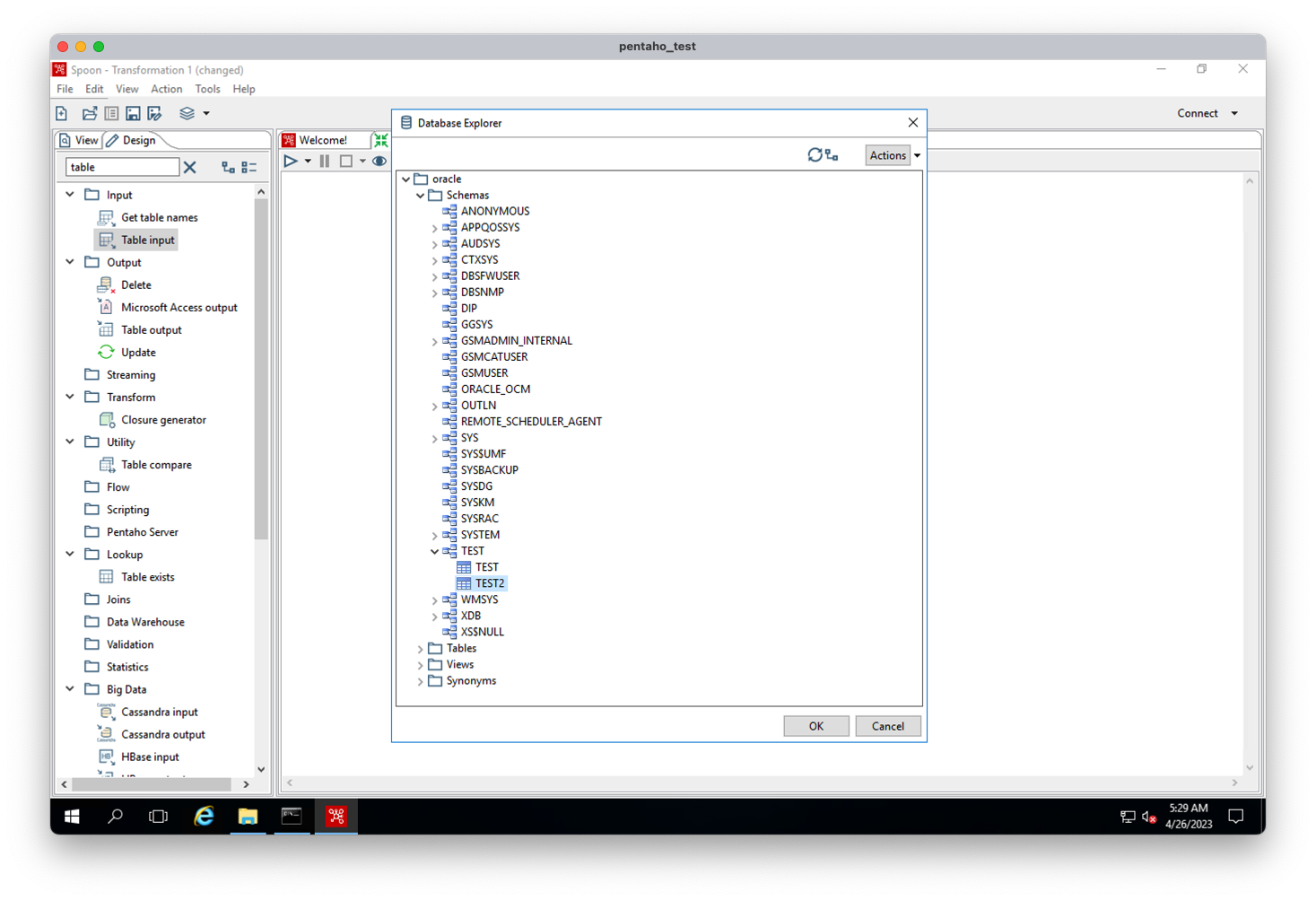Expand the SYSTEM schema
The image size is (1316, 901).
pos(435,535)
